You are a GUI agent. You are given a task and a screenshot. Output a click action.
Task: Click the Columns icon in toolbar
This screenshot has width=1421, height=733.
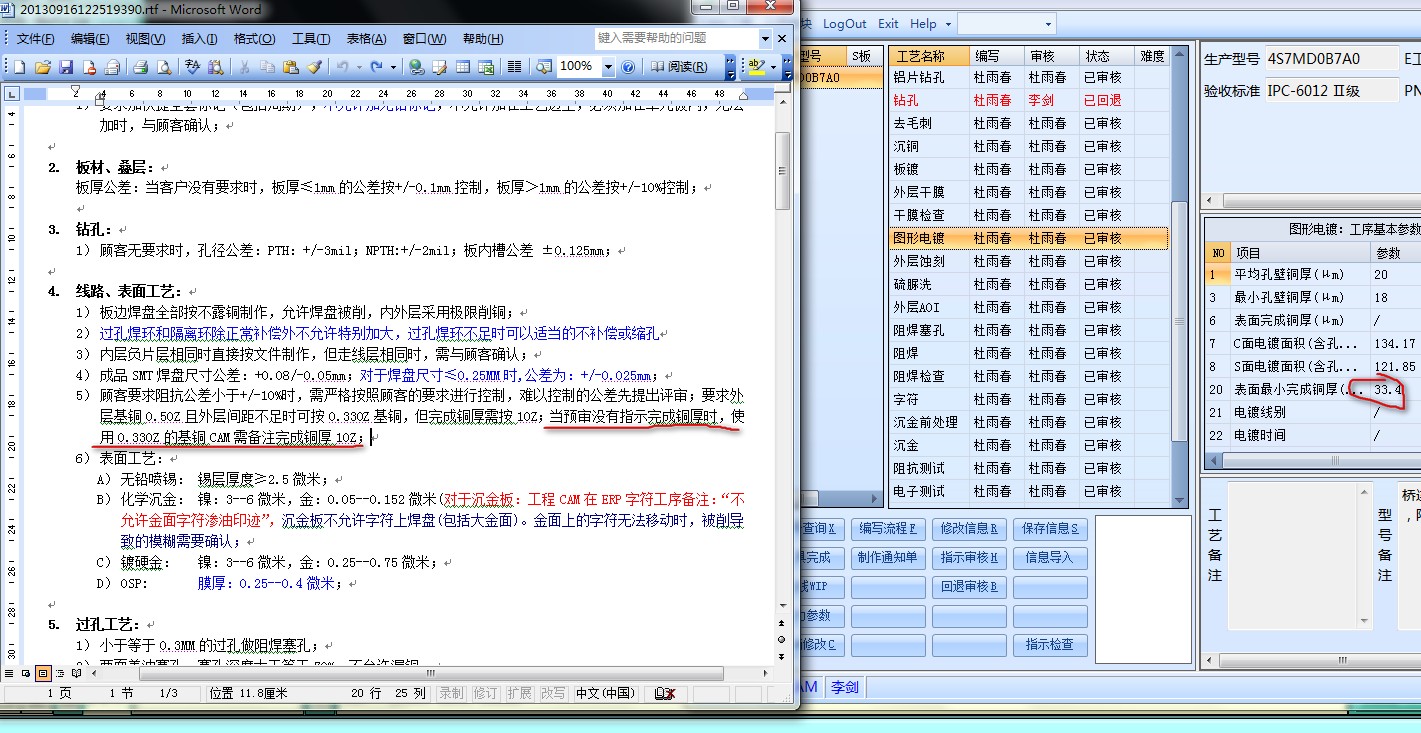514,67
